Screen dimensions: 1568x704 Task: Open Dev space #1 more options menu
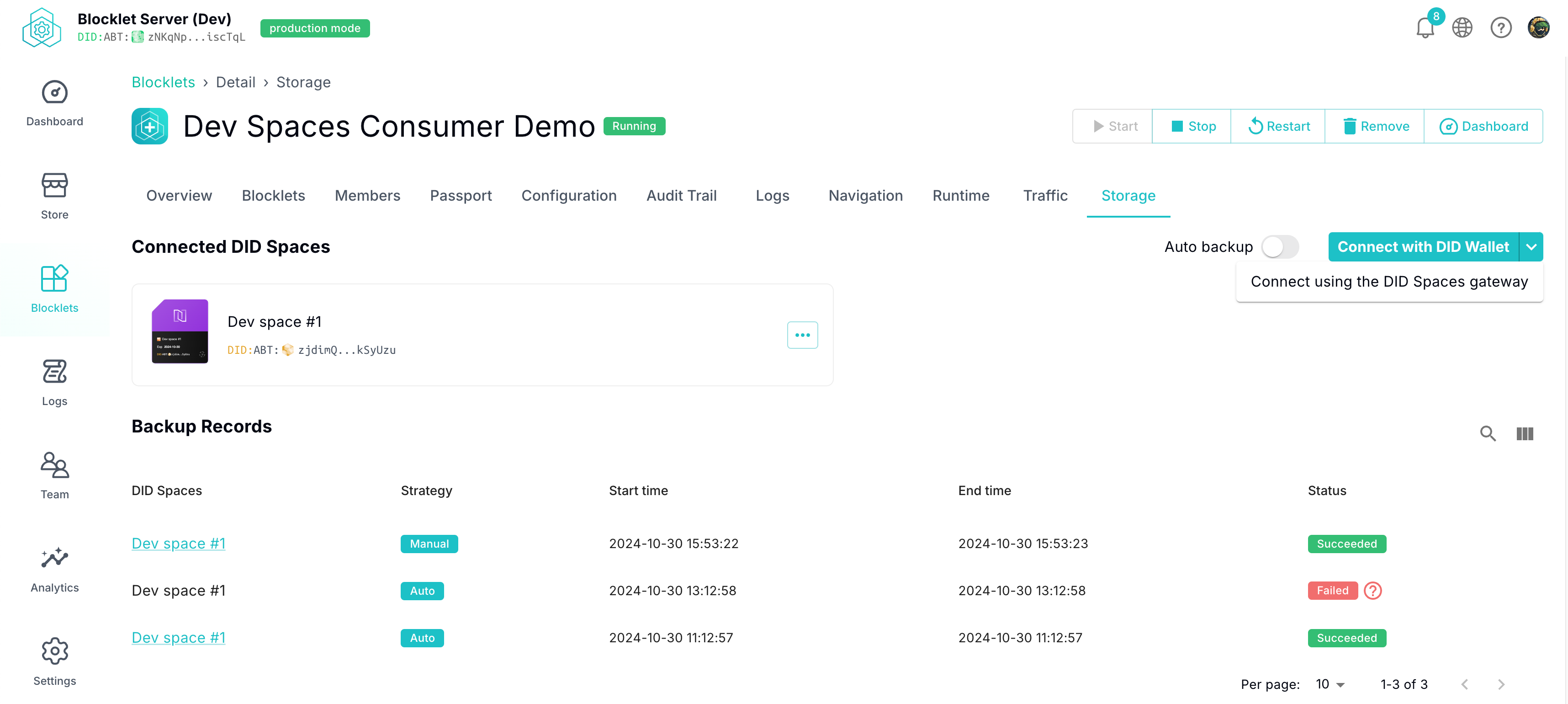(x=802, y=335)
